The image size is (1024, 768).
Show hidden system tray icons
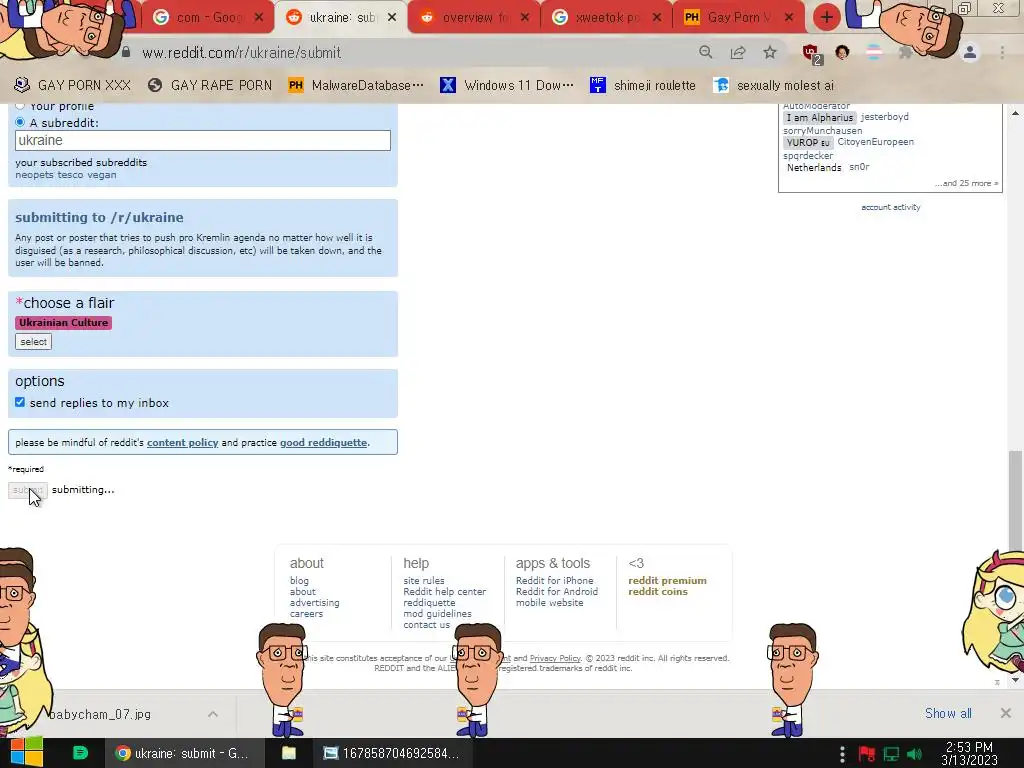click(x=842, y=754)
